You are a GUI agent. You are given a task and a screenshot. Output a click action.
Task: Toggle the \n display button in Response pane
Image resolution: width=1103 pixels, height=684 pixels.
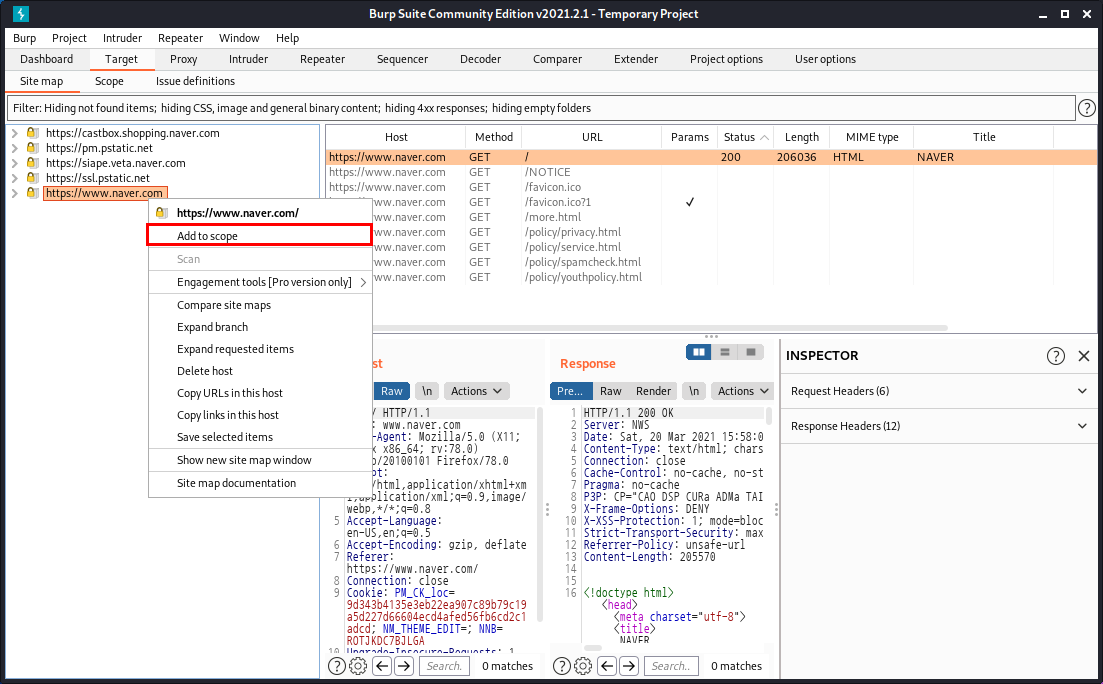point(694,391)
